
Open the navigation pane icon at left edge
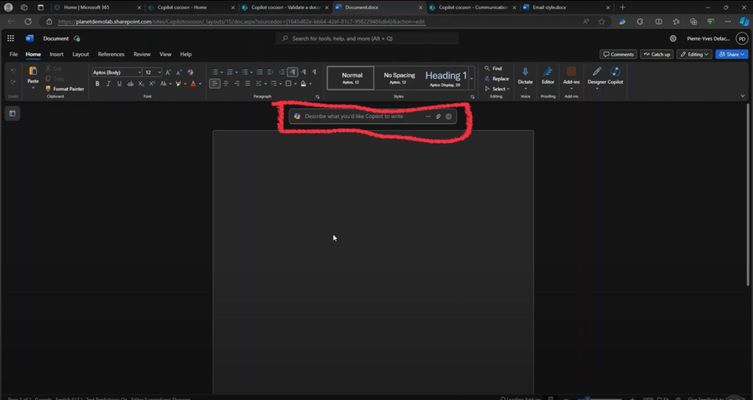(x=12, y=113)
